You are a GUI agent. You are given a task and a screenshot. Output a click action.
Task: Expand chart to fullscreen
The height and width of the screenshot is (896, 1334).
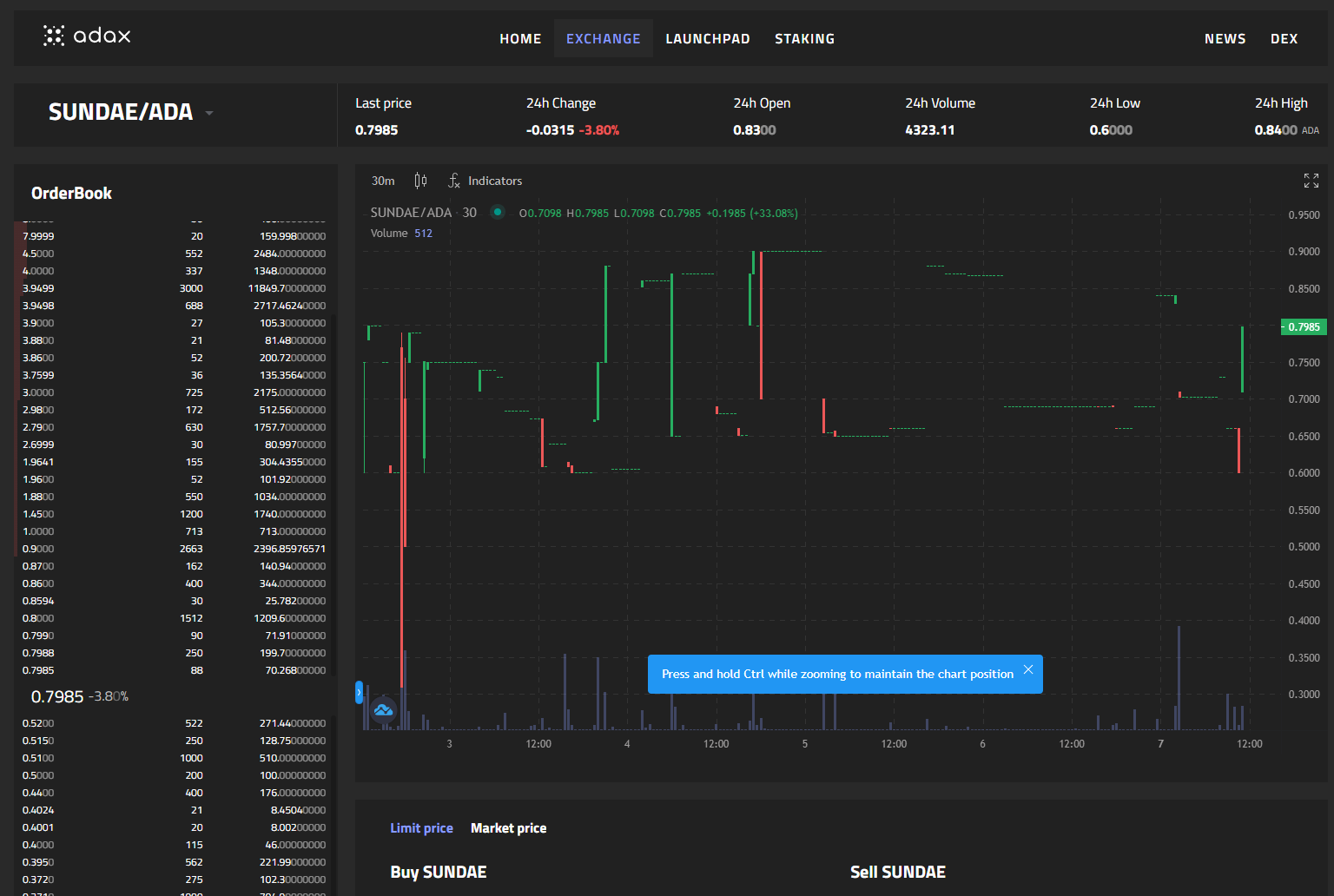click(x=1311, y=181)
